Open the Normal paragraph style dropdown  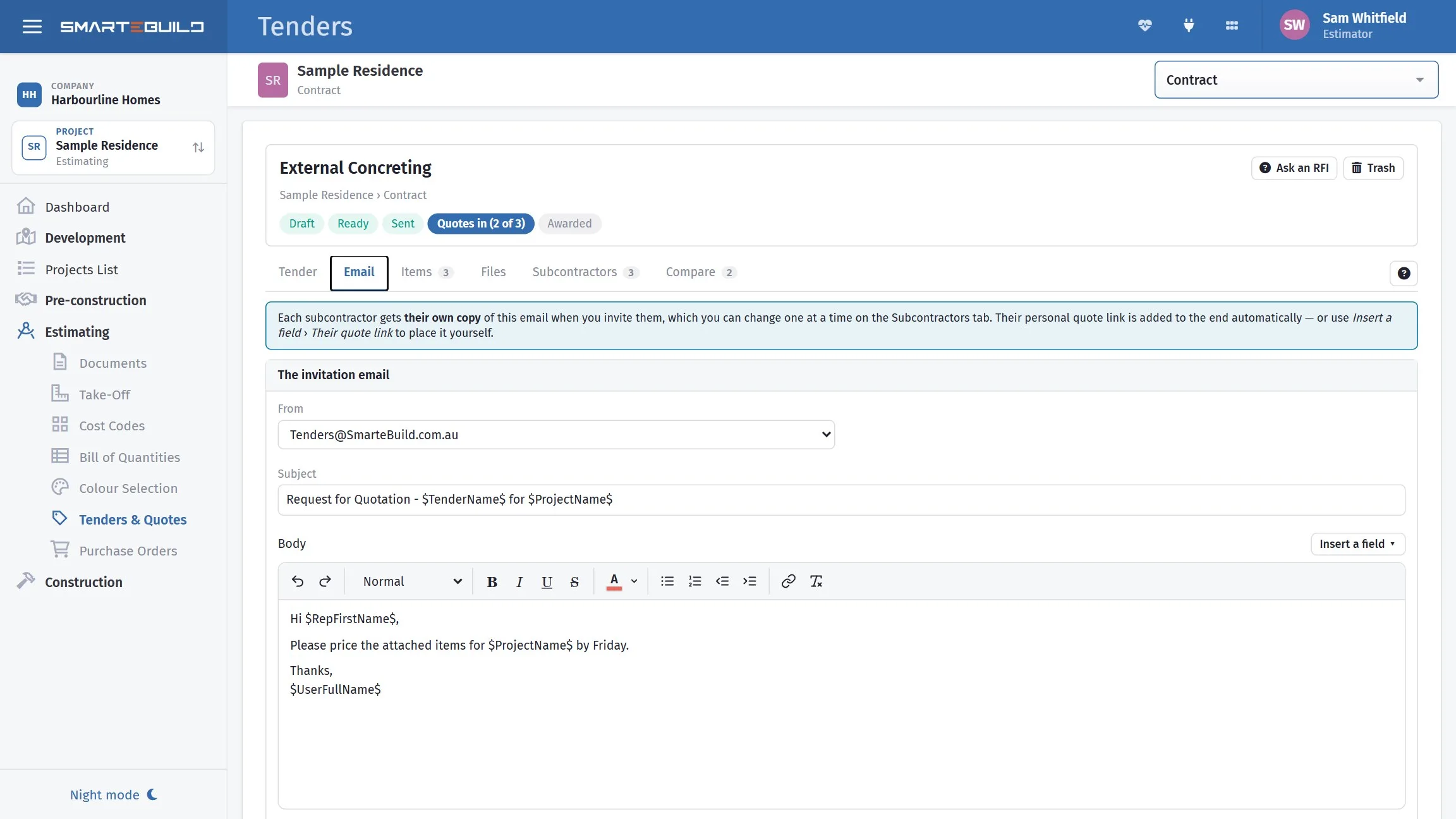[x=412, y=581]
